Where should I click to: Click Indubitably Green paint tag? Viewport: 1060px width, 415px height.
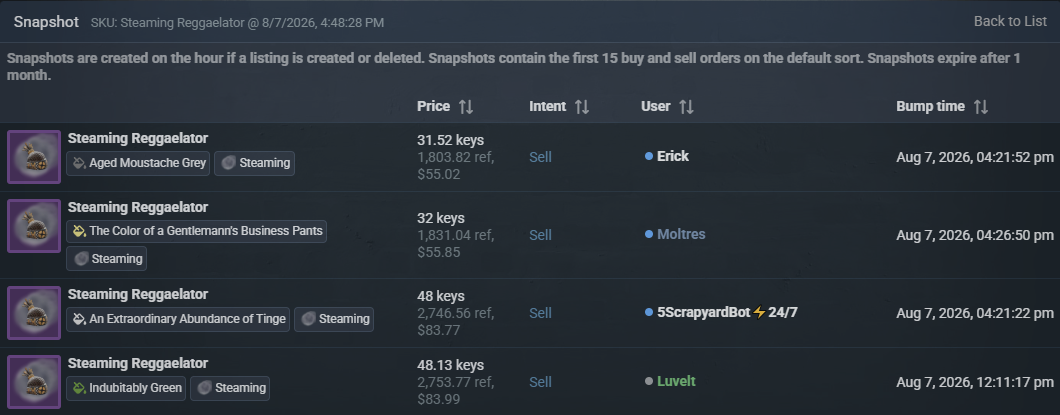pyautogui.click(x=126, y=388)
